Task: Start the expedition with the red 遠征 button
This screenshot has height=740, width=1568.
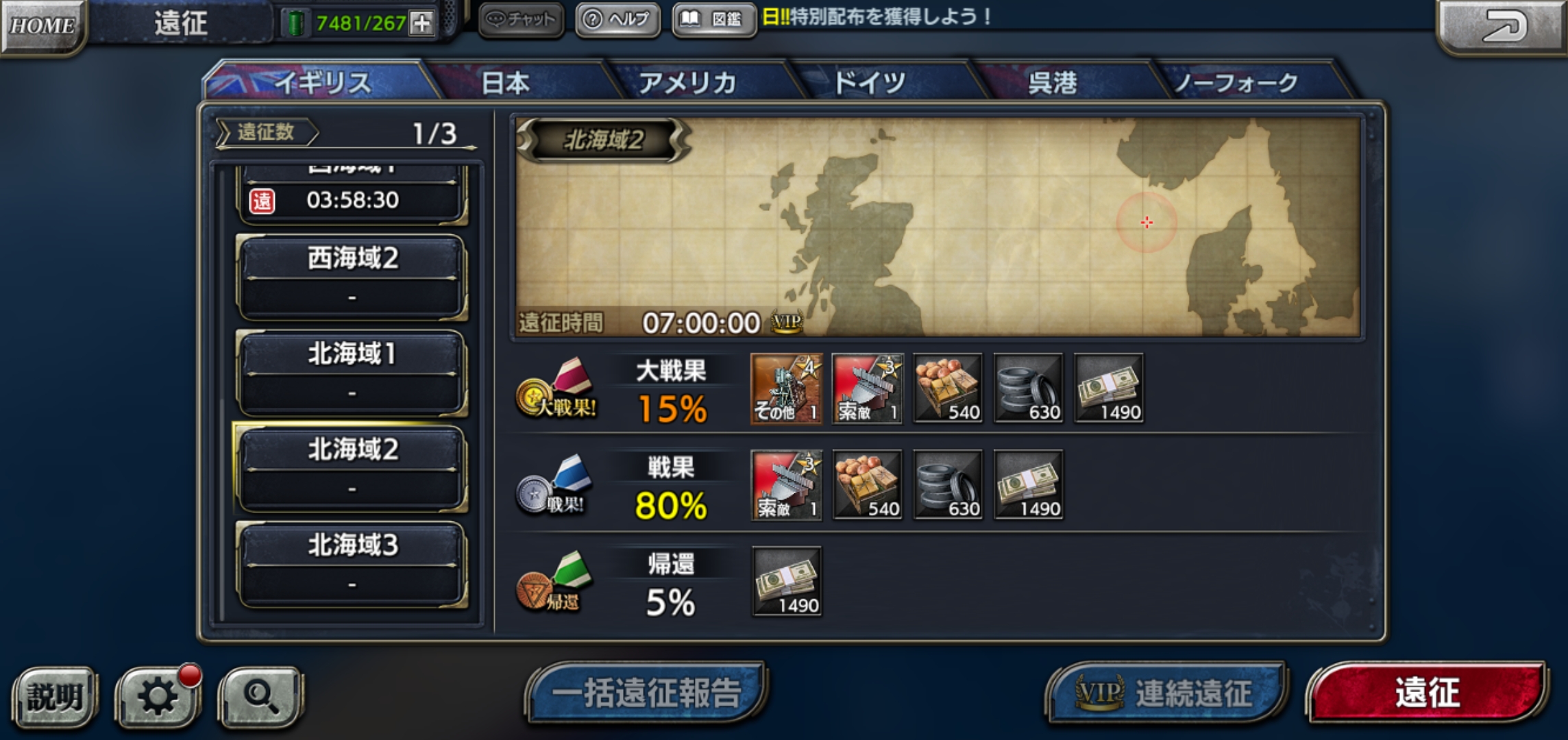Action: 1427,693
